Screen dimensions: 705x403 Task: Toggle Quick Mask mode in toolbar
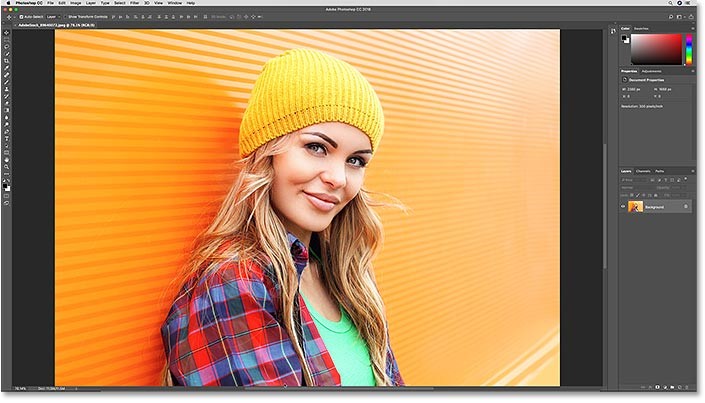tap(6, 195)
